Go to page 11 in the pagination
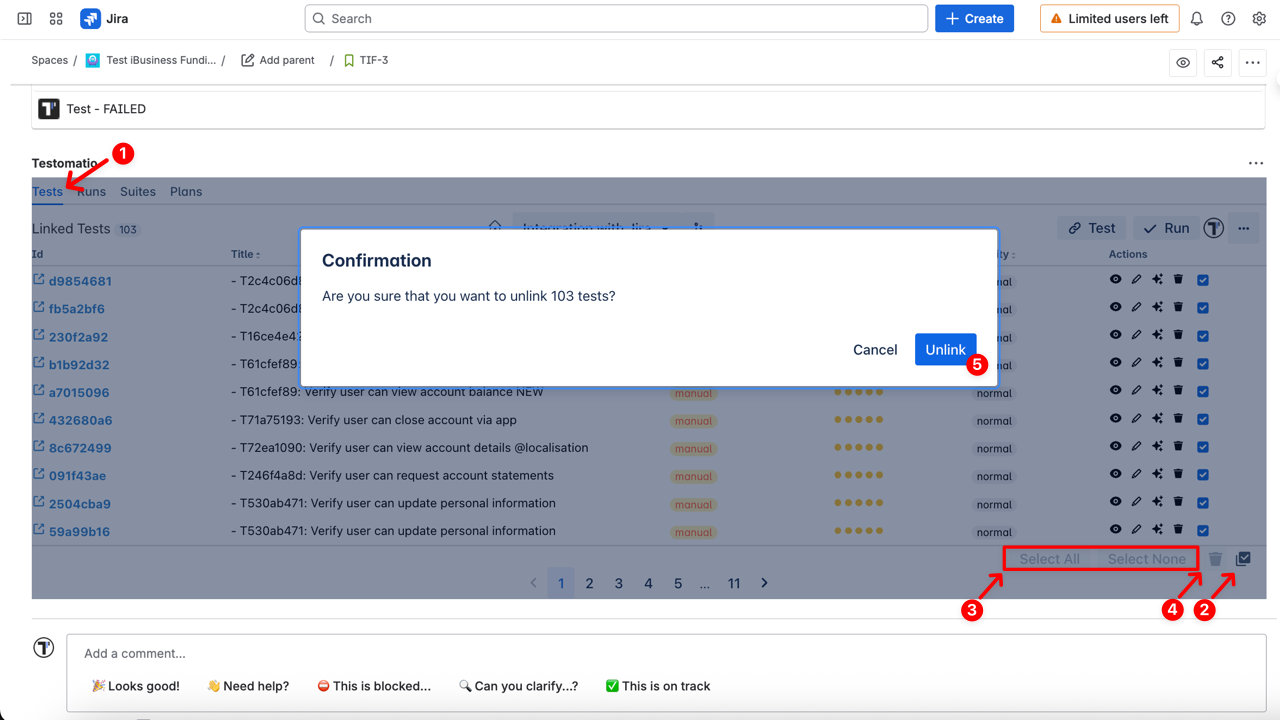Image resolution: width=1280 pixels, height=720 pixels. (x=734, y=583)
